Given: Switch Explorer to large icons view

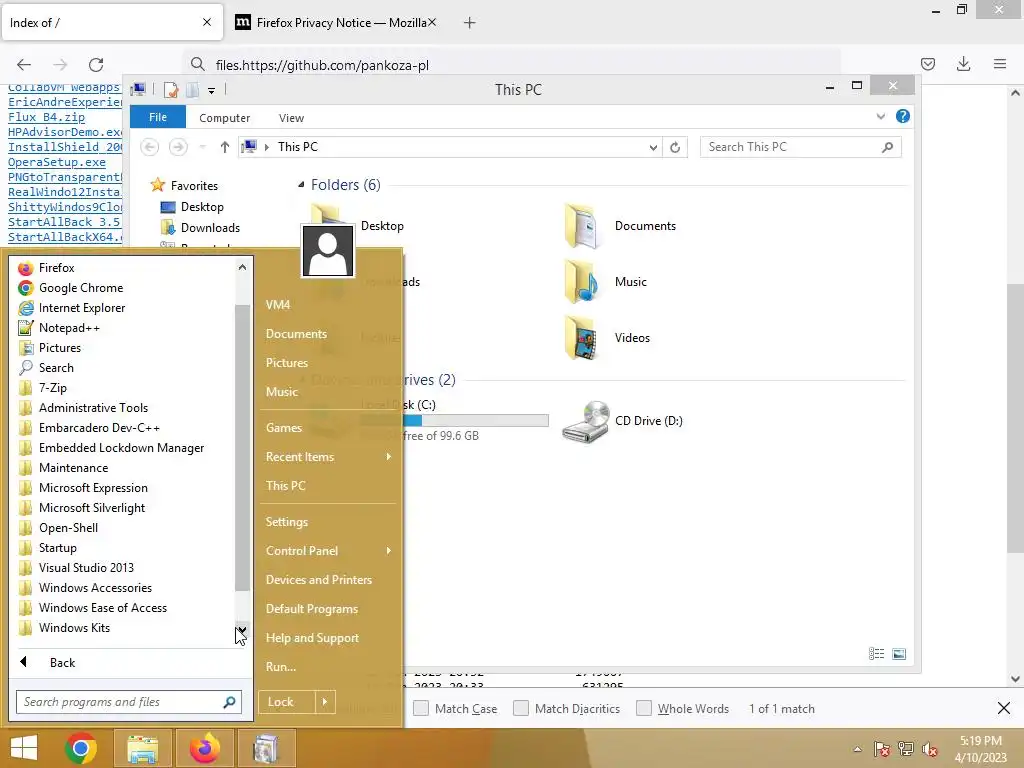Looking at the screenshot, I should coord(899,654).
